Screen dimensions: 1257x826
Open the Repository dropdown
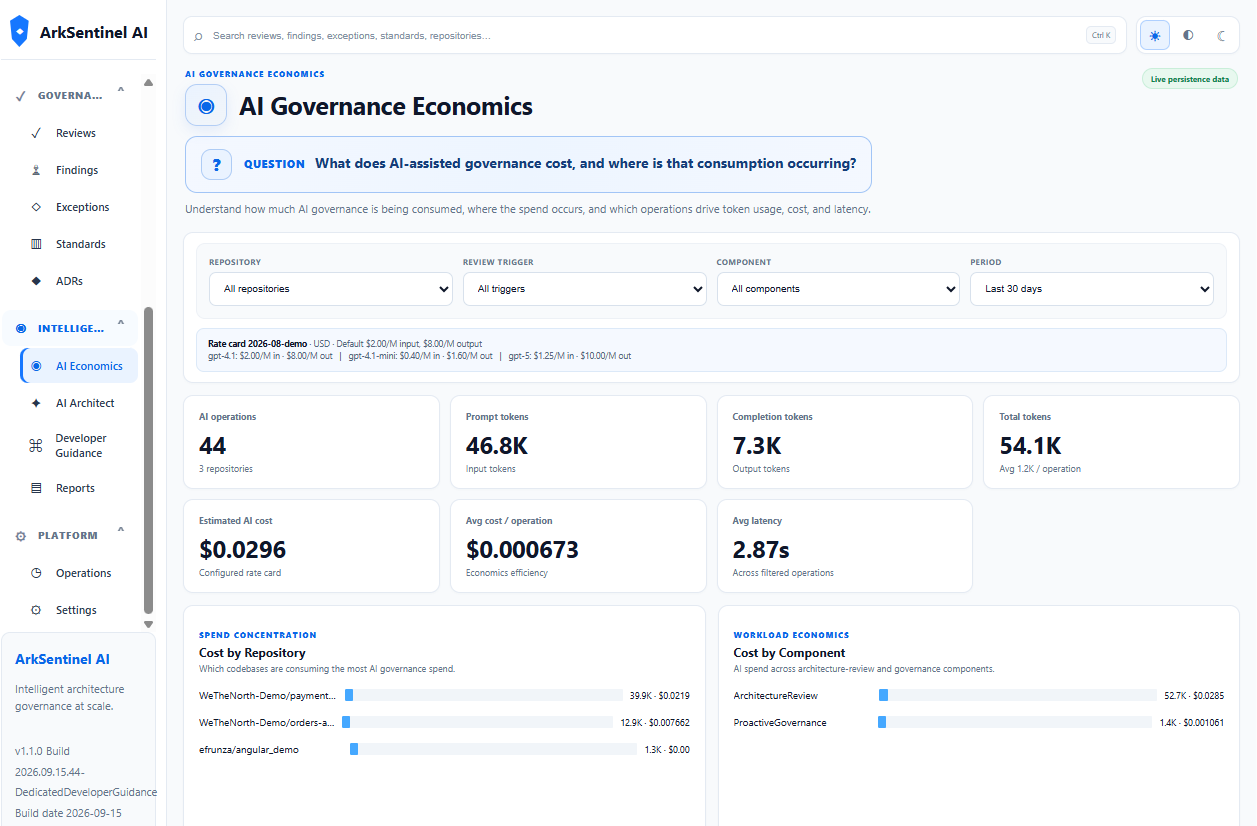coord(331,289)
